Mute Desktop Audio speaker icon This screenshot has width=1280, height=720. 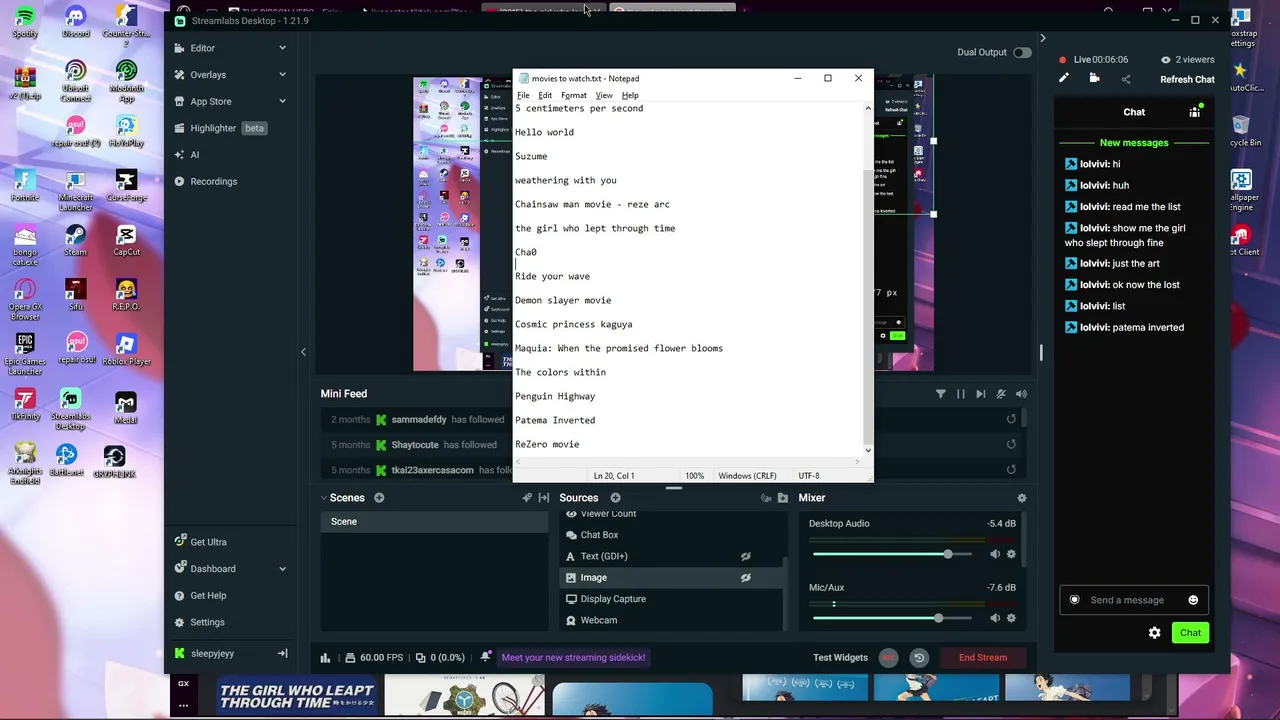(x=995, y=554)
